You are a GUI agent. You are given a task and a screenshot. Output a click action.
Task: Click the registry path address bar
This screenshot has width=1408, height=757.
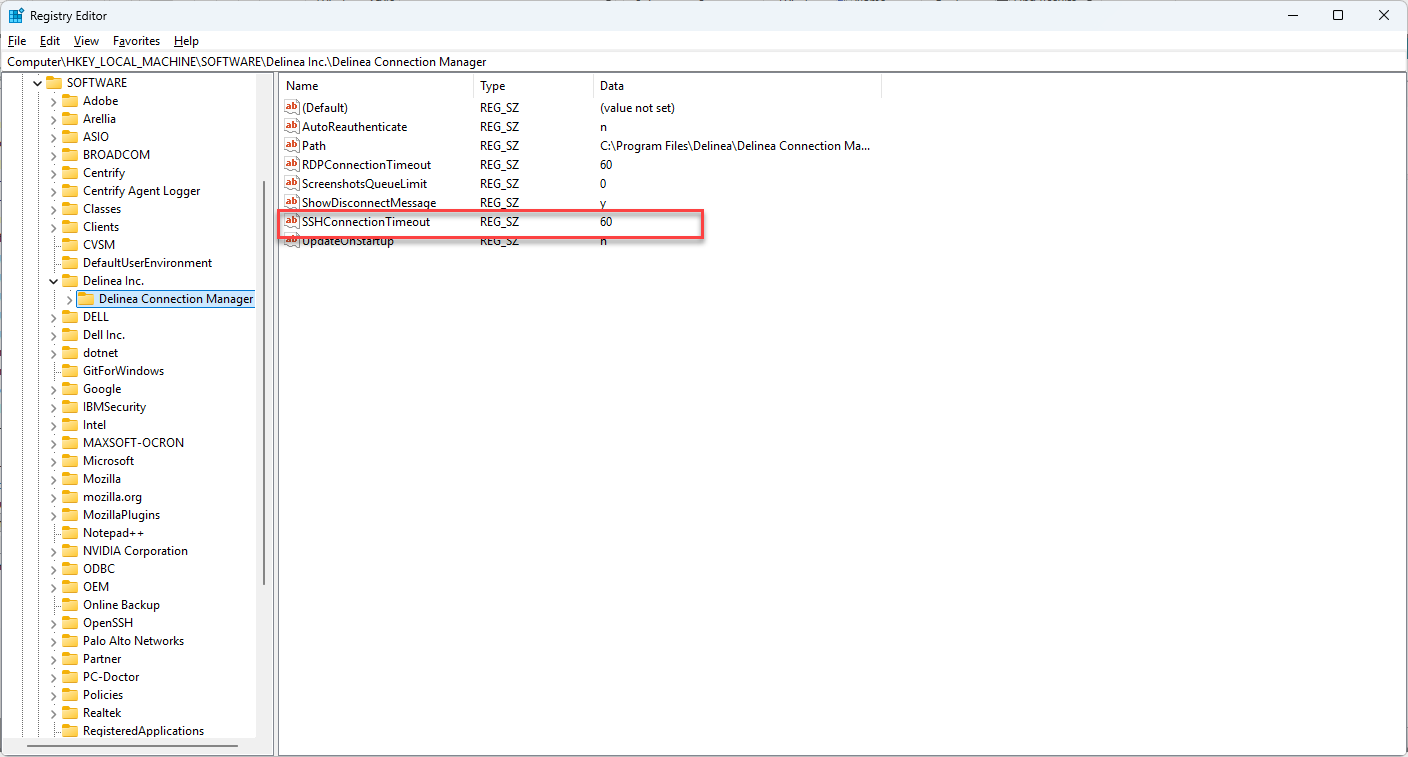point(700,62)
